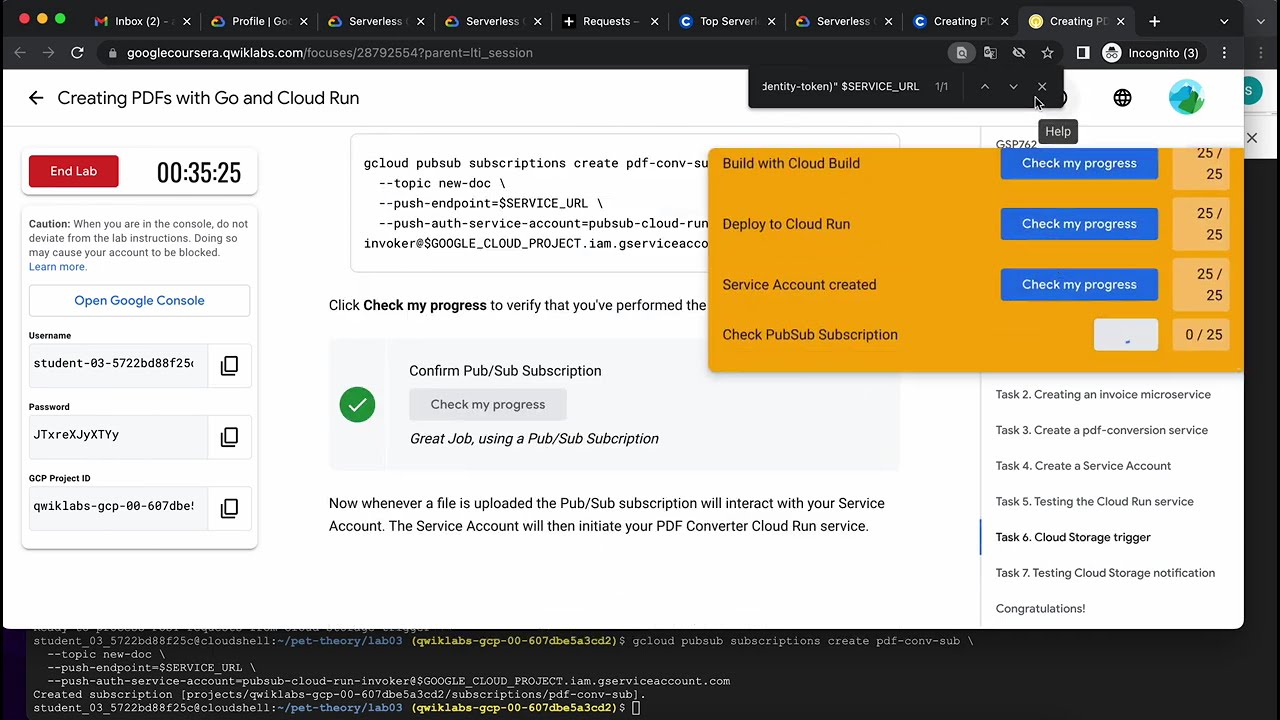The image size is (1280, 720).
Task: Open the Incognito (3) indicator
Action: (1150, 53)
